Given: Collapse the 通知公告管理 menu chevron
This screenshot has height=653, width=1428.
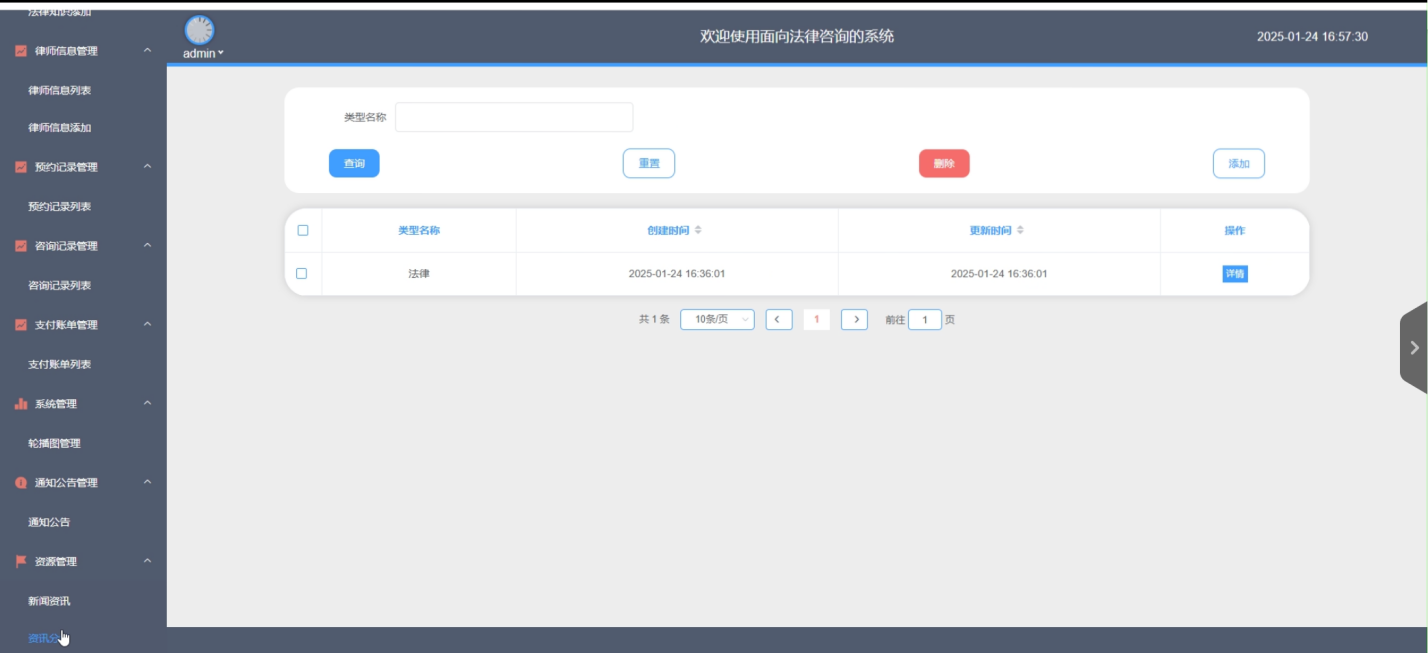Looking at the screenshot, I should click(x=147, y=482).
